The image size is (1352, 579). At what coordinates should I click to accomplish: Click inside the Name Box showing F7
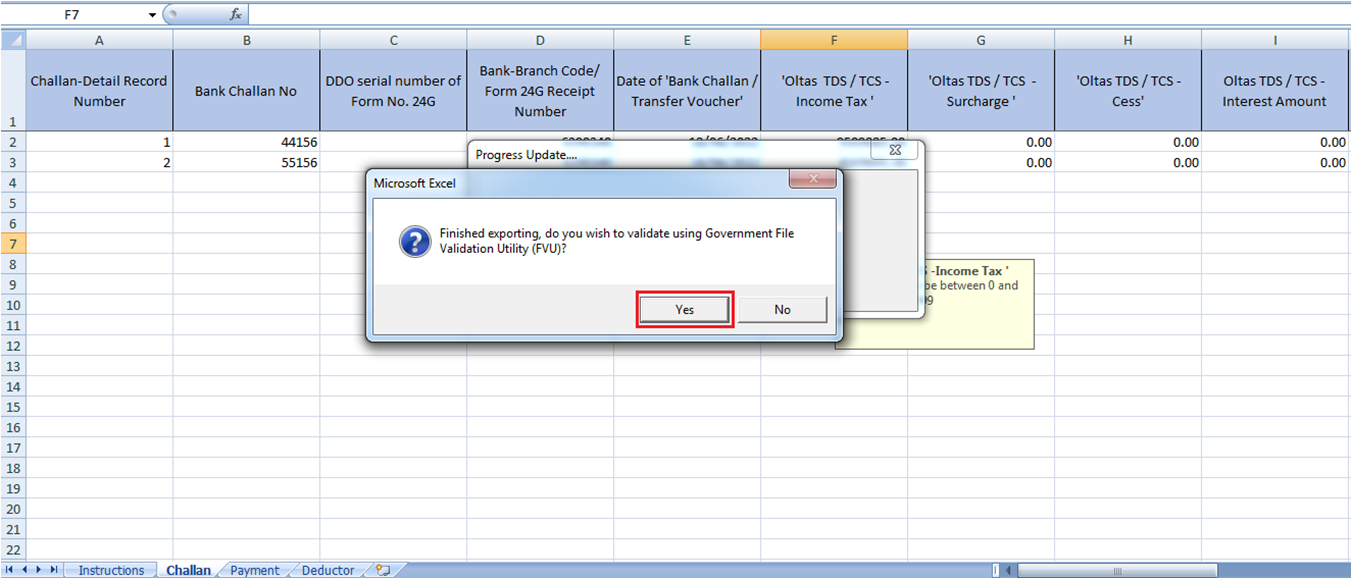[x=70, y=14]
